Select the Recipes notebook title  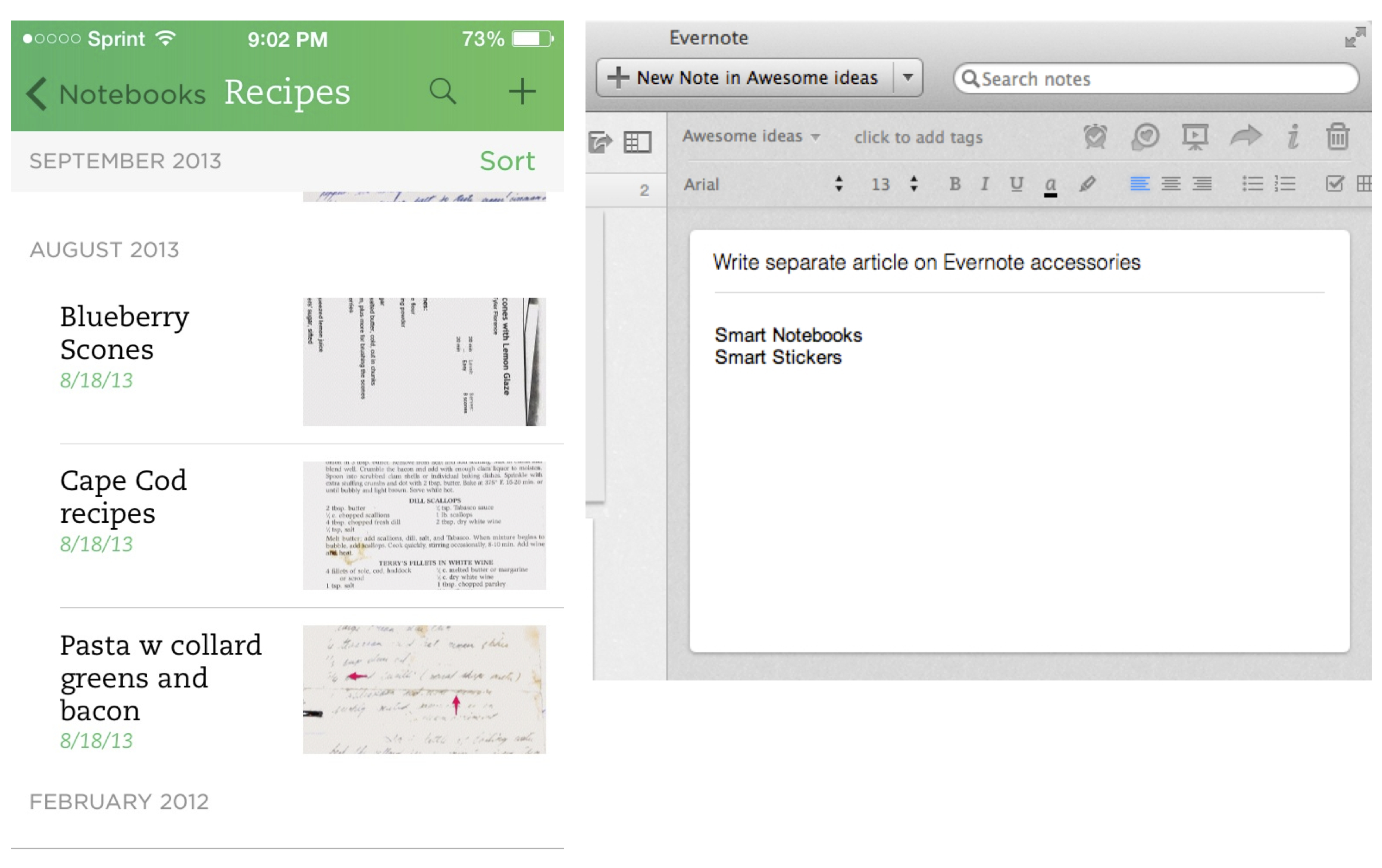[287, 91]
